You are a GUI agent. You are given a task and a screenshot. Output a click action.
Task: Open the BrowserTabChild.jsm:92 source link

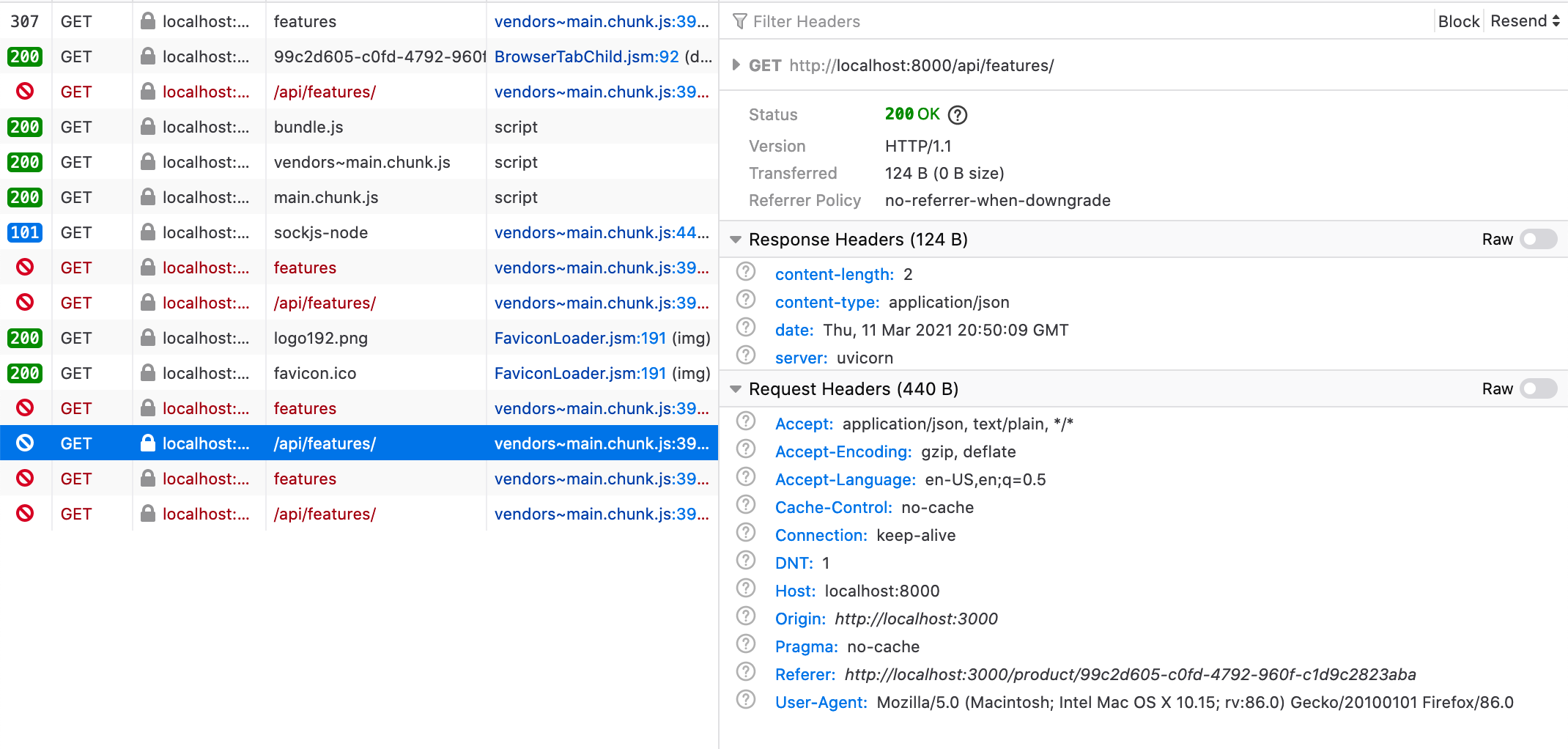click(x=585, y=56)
